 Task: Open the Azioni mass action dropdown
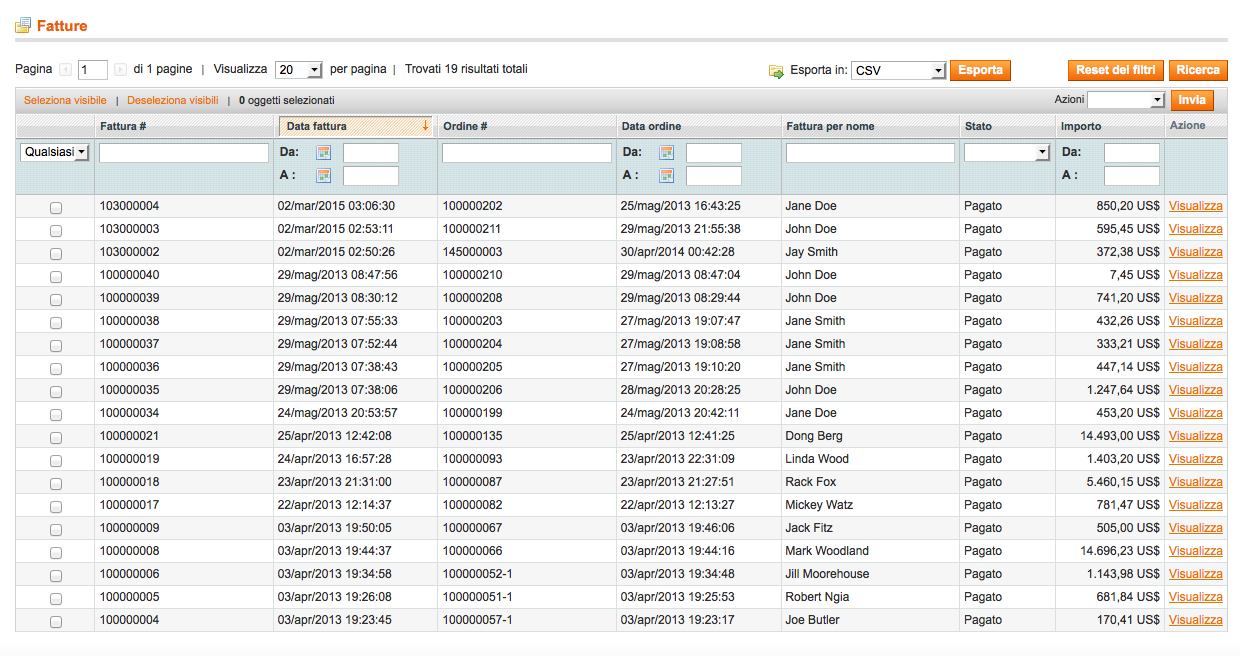coord(1125,100)
